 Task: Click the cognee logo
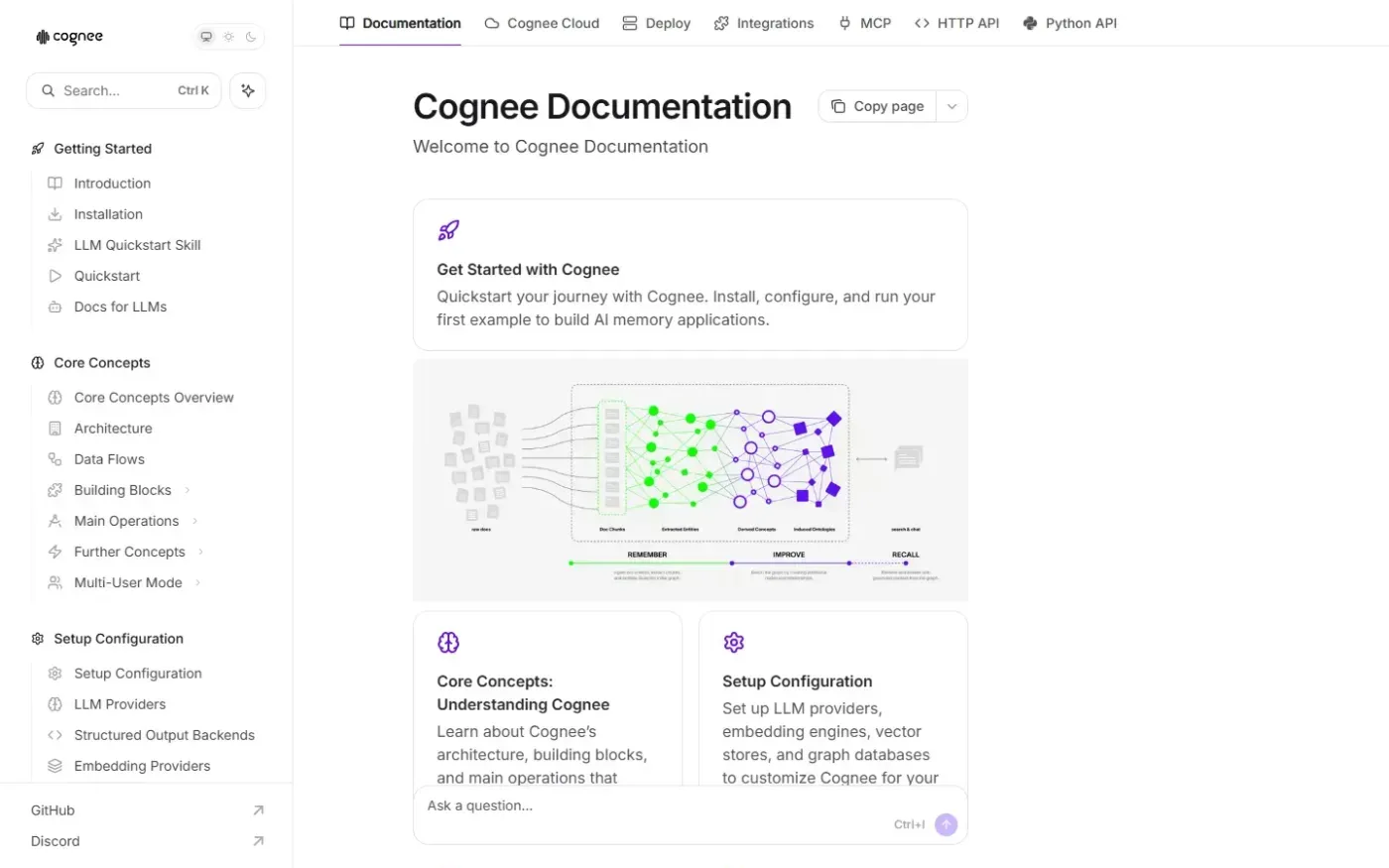(x=69, y=37)
